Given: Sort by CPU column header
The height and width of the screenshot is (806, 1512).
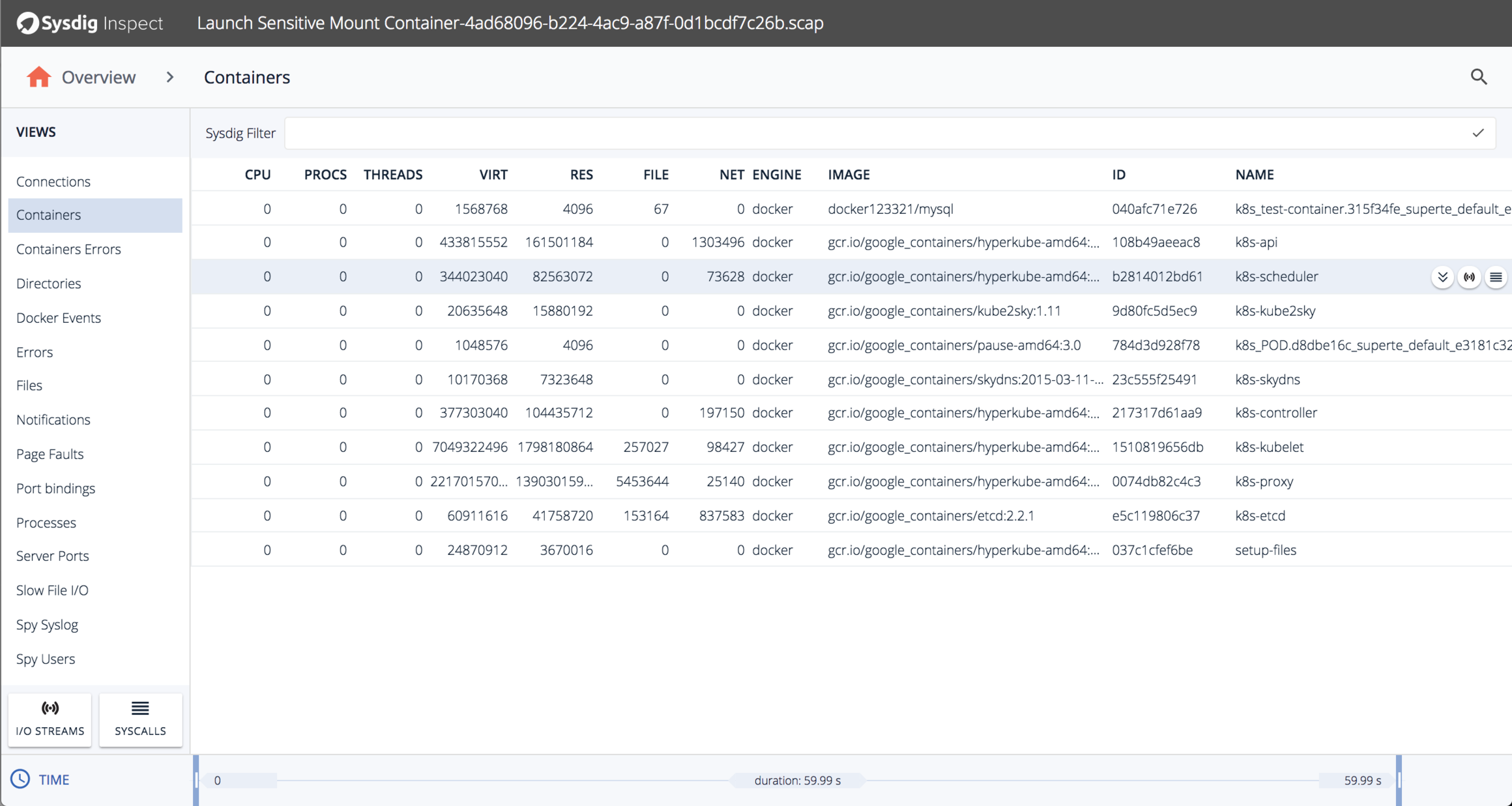Looking at the screenshot, I should point(257,175).
